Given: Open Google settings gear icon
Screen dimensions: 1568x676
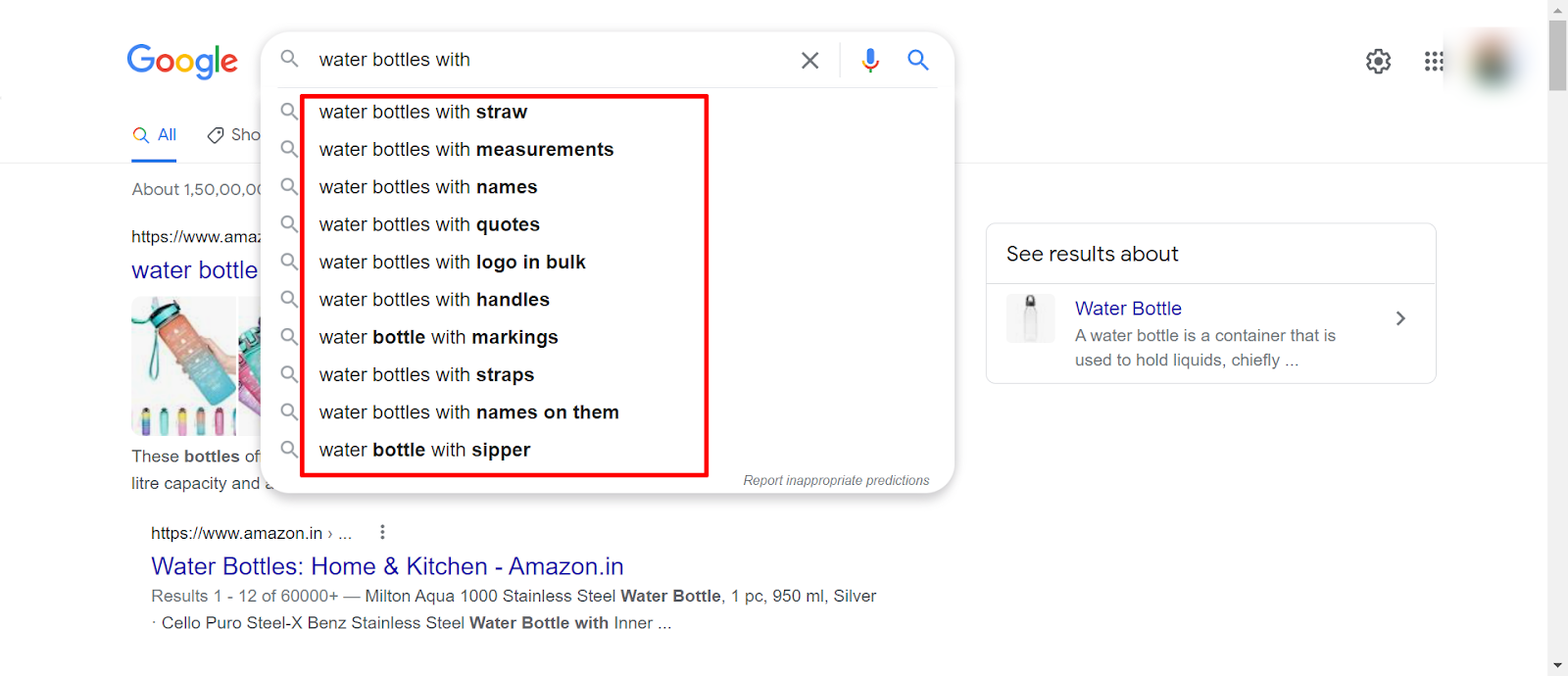Looking at the screenshot, I should coord(1378,62).
